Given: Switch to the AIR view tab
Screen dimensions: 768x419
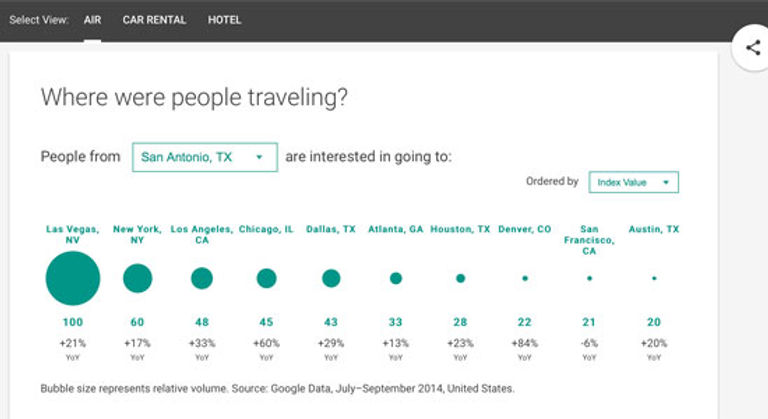Looking at the screenshot, I should pyautogui.click(x=92, y=20).
